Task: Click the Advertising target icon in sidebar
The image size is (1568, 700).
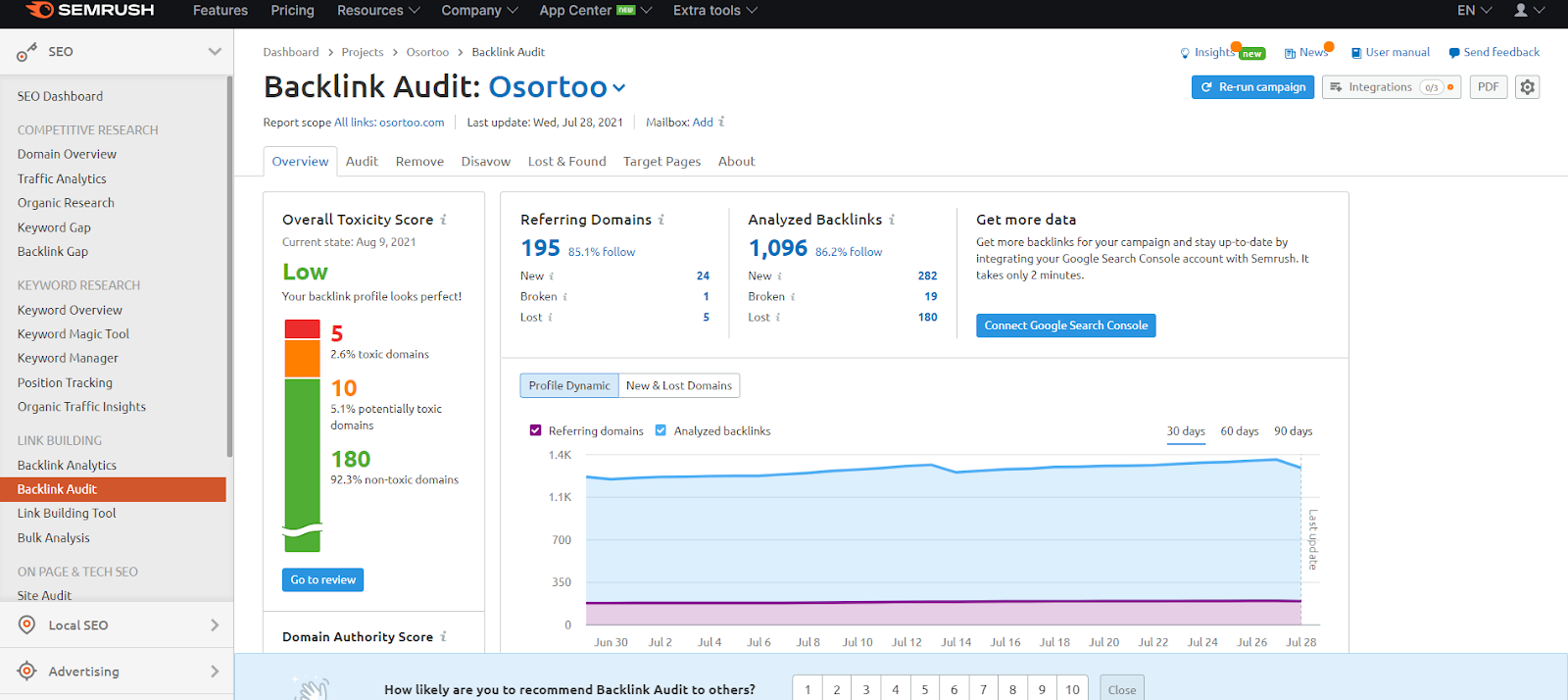Action: [x=27, y=672]
